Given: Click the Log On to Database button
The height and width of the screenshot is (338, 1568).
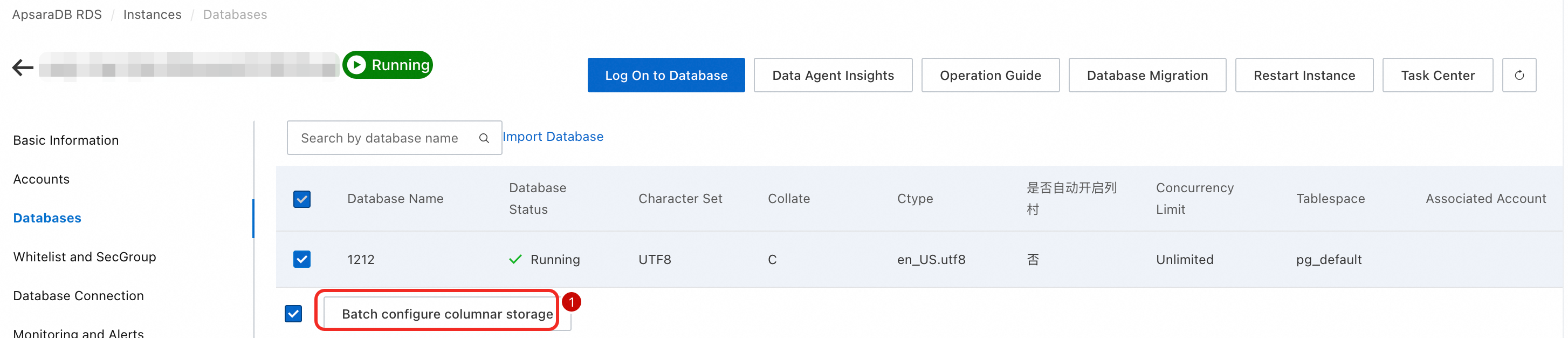Looking at the screenshot, I should 666,75.
